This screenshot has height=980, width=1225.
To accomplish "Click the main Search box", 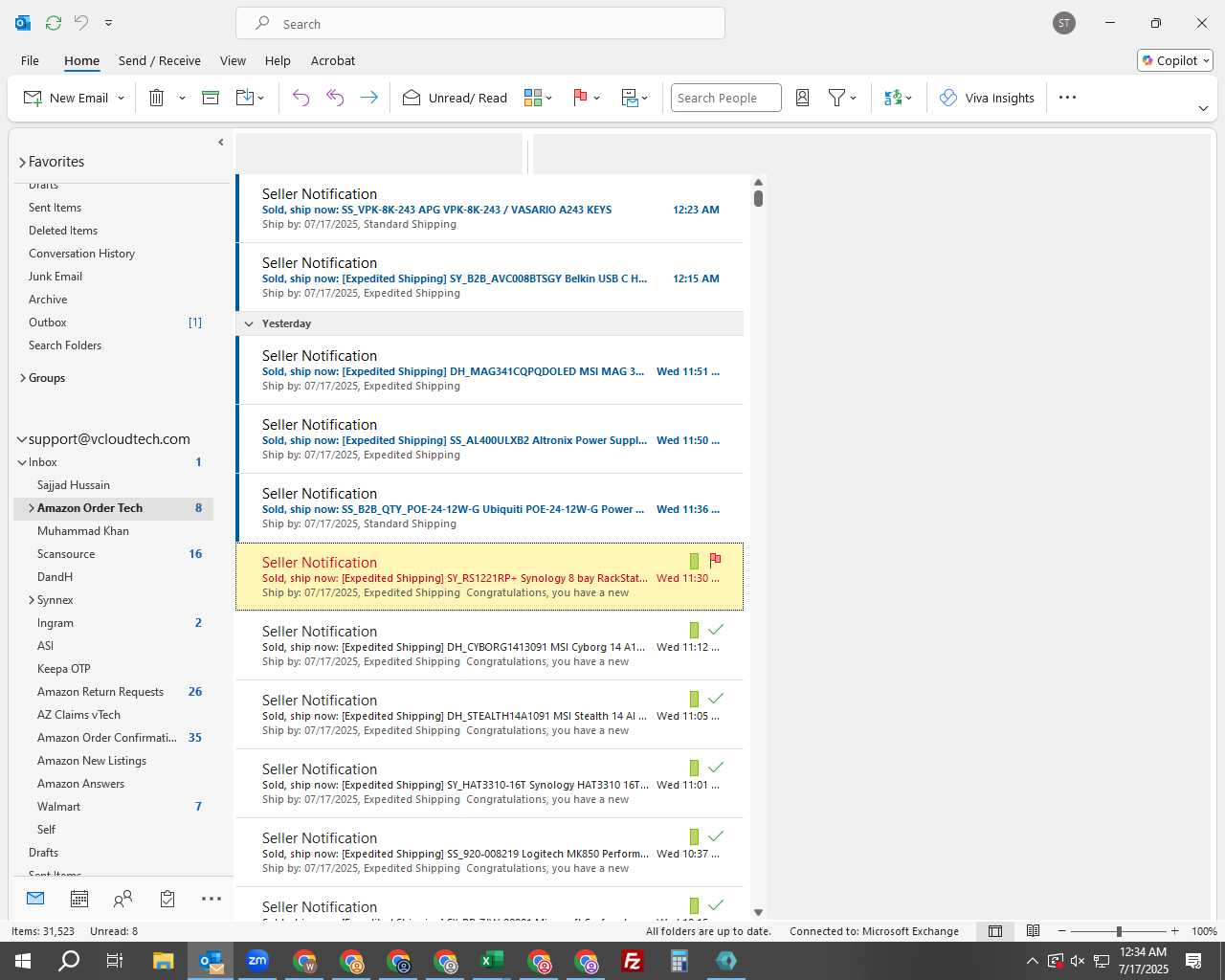I will click(x=480, y=23).
